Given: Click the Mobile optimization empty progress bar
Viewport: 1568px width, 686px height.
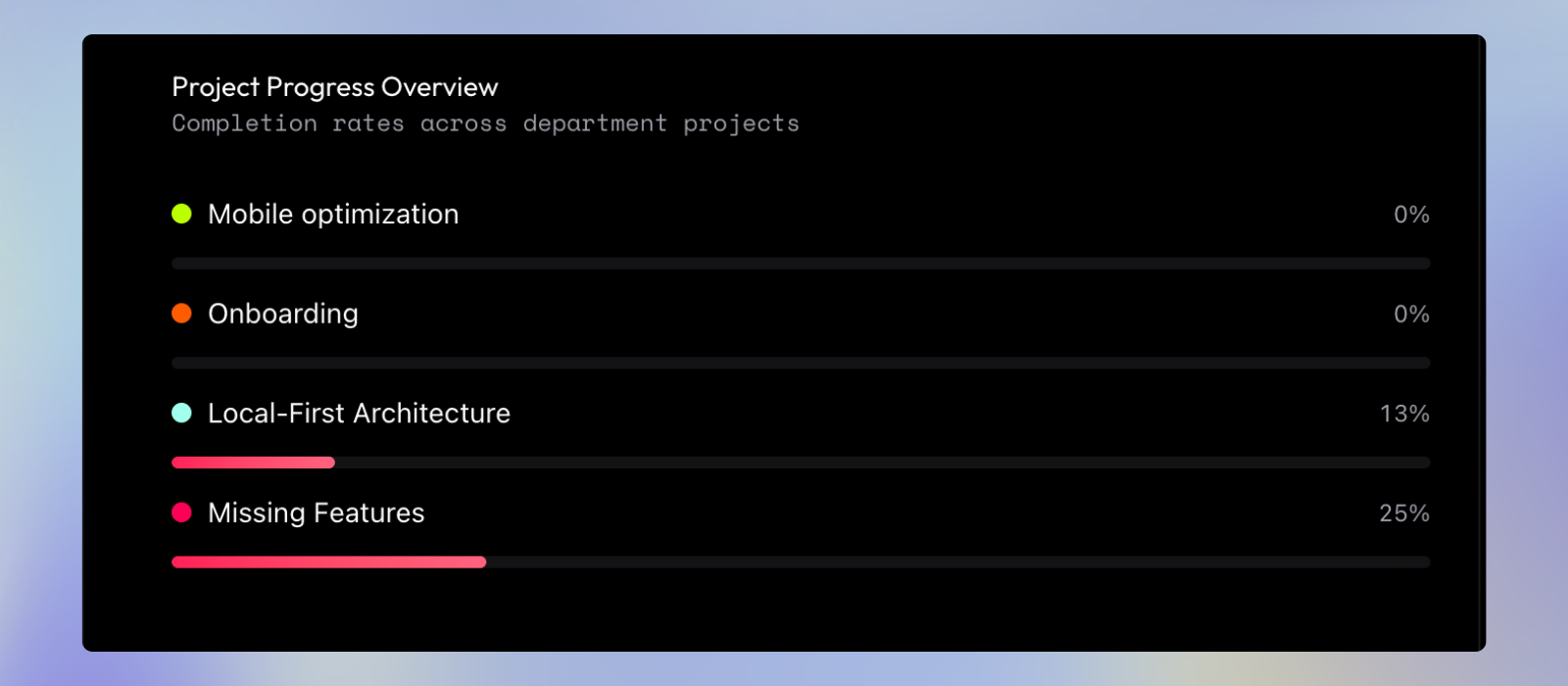Looking at the screenshot, I should [x=801, y=264].
